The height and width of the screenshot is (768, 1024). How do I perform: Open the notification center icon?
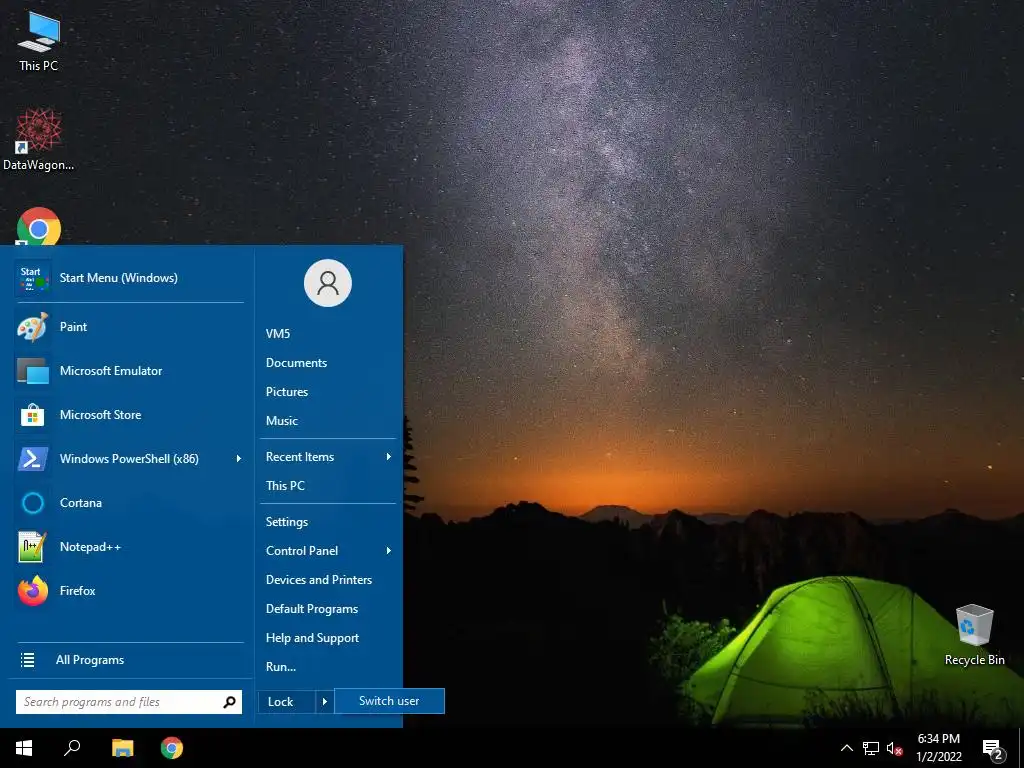tap(993, 749)
